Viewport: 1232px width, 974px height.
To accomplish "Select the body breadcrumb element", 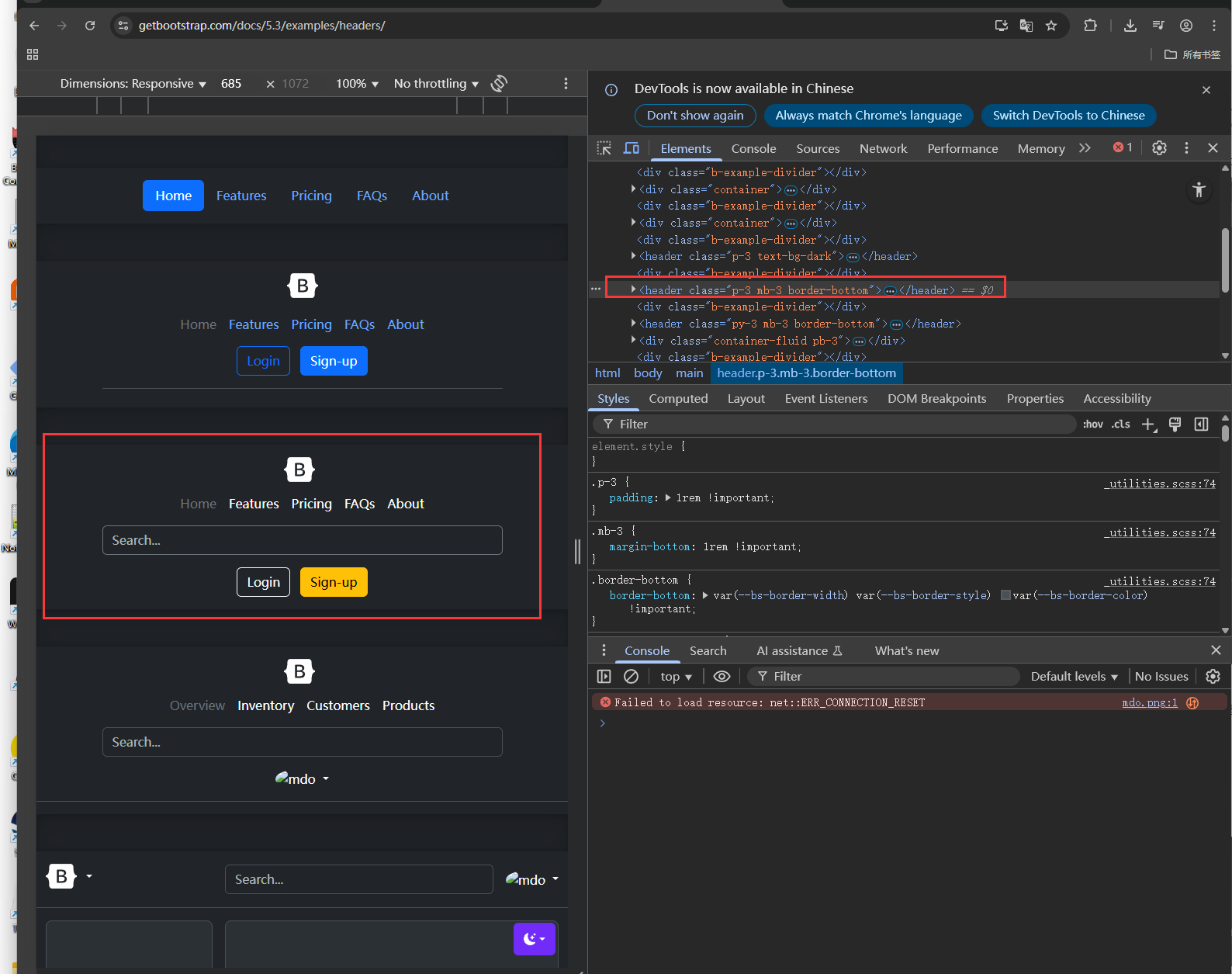I will [x=648, y=373].
